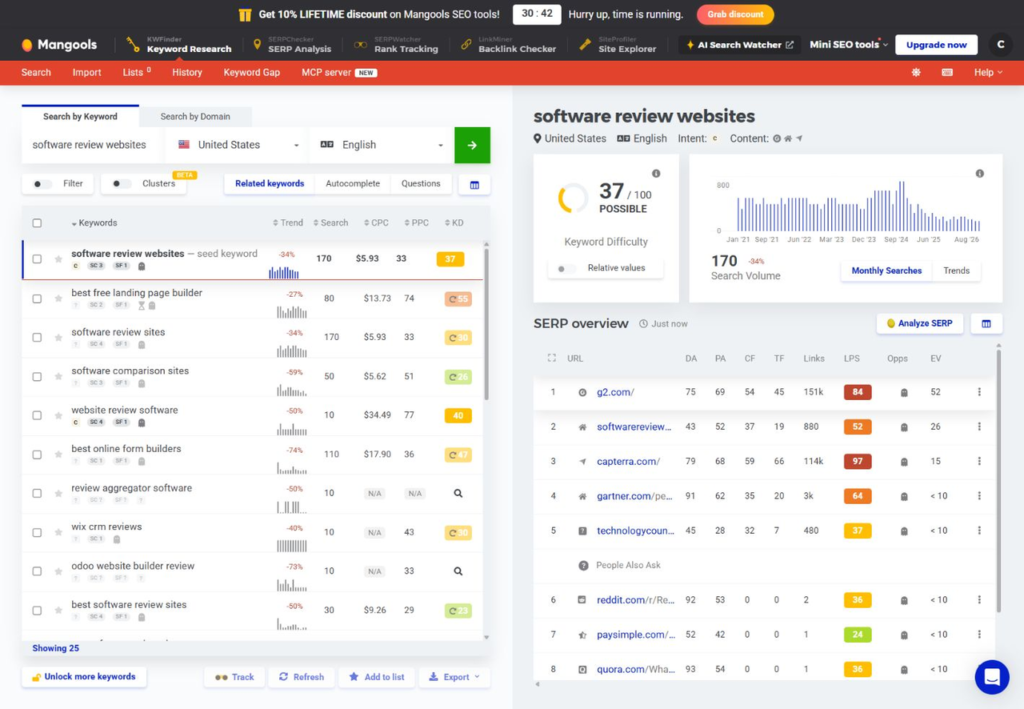
Task: Click magnifier KD icon for review aggregator software
Action: (458, 494)
